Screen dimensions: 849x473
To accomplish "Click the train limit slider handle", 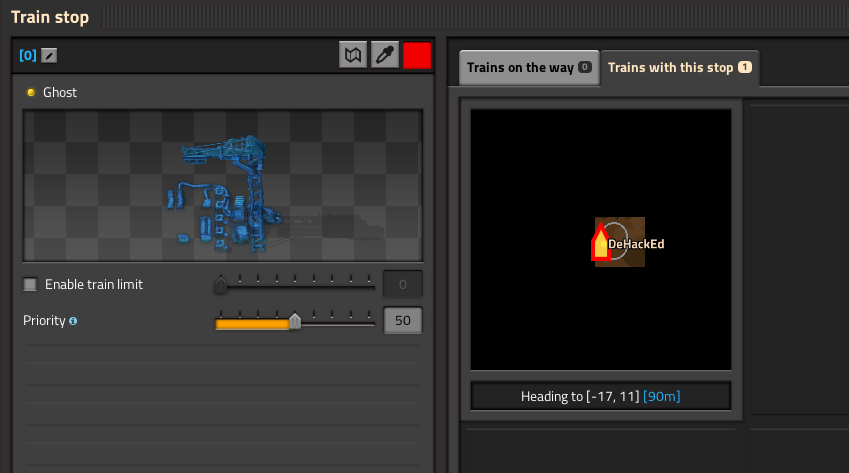I will (x=220, y=284).
